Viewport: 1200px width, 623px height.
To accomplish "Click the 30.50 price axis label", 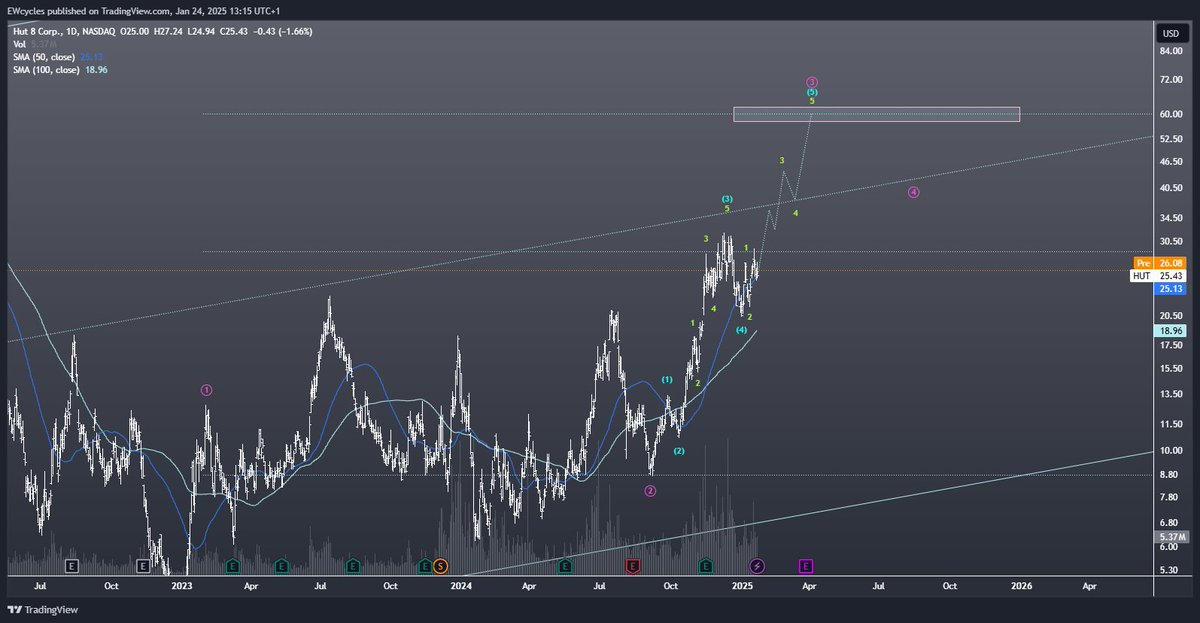I will tap(1170, 242).
